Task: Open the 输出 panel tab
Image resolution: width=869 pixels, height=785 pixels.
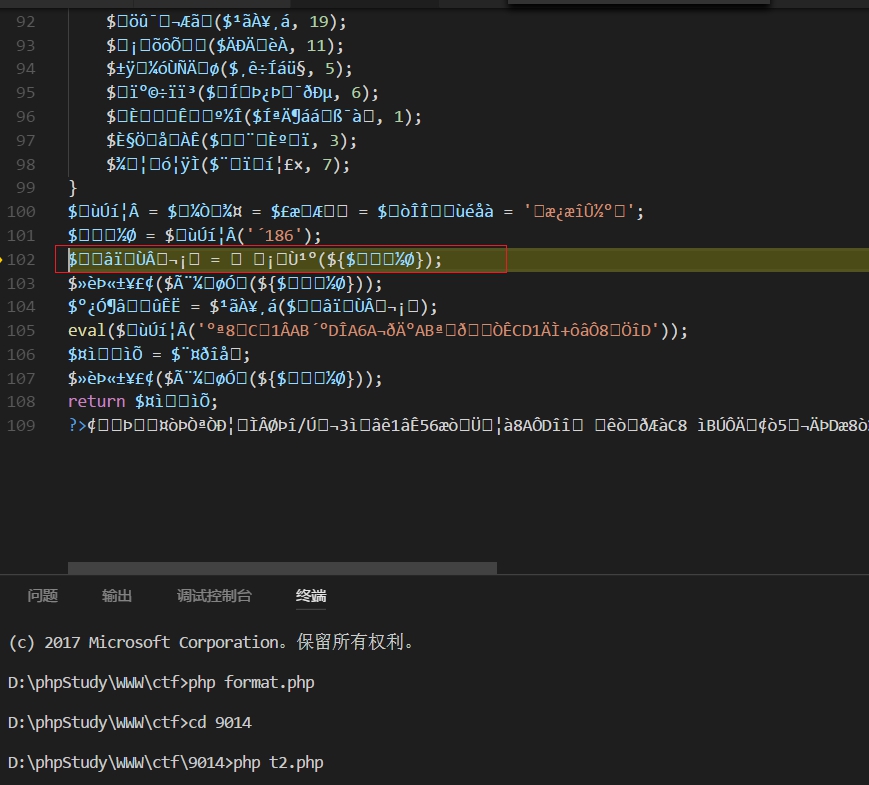Action: (x=117, y=596)
